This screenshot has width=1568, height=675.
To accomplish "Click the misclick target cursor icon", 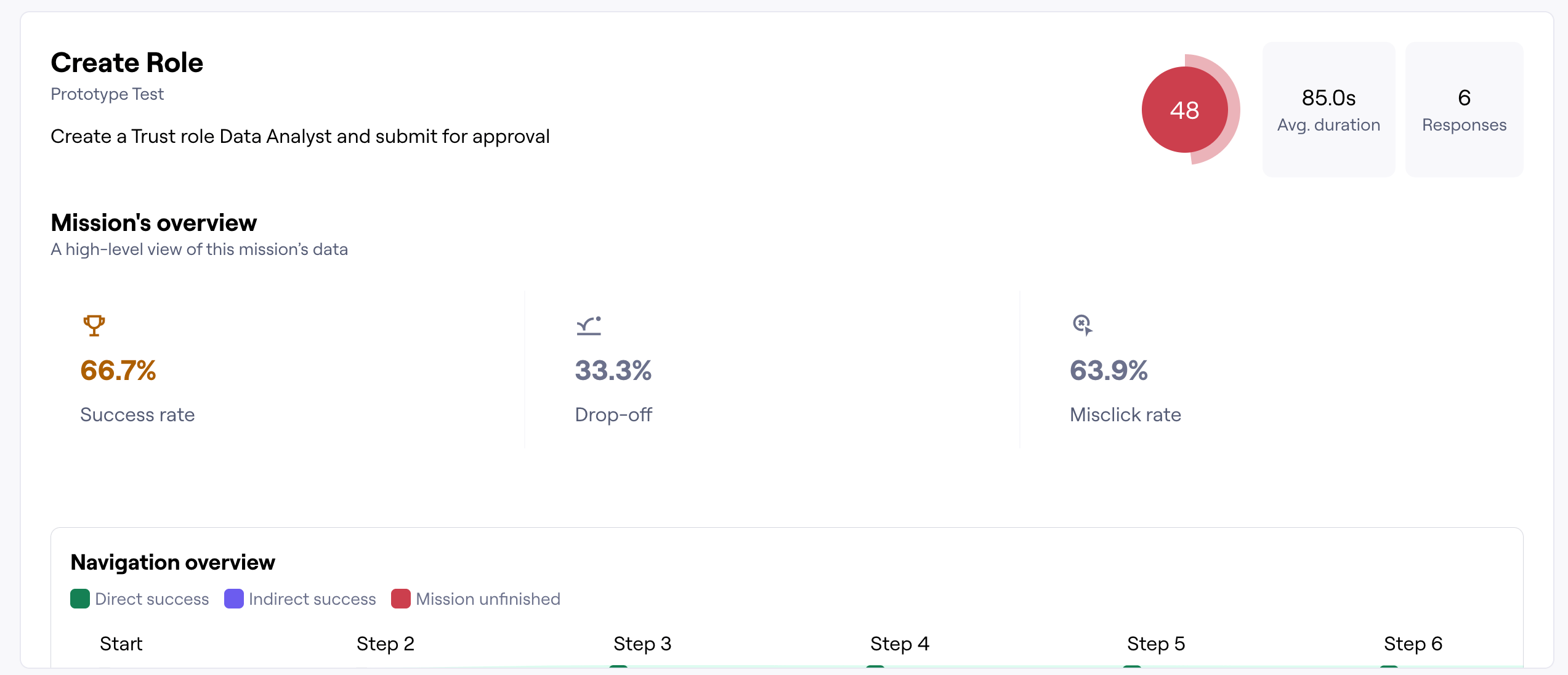I will coord(1082,325).
